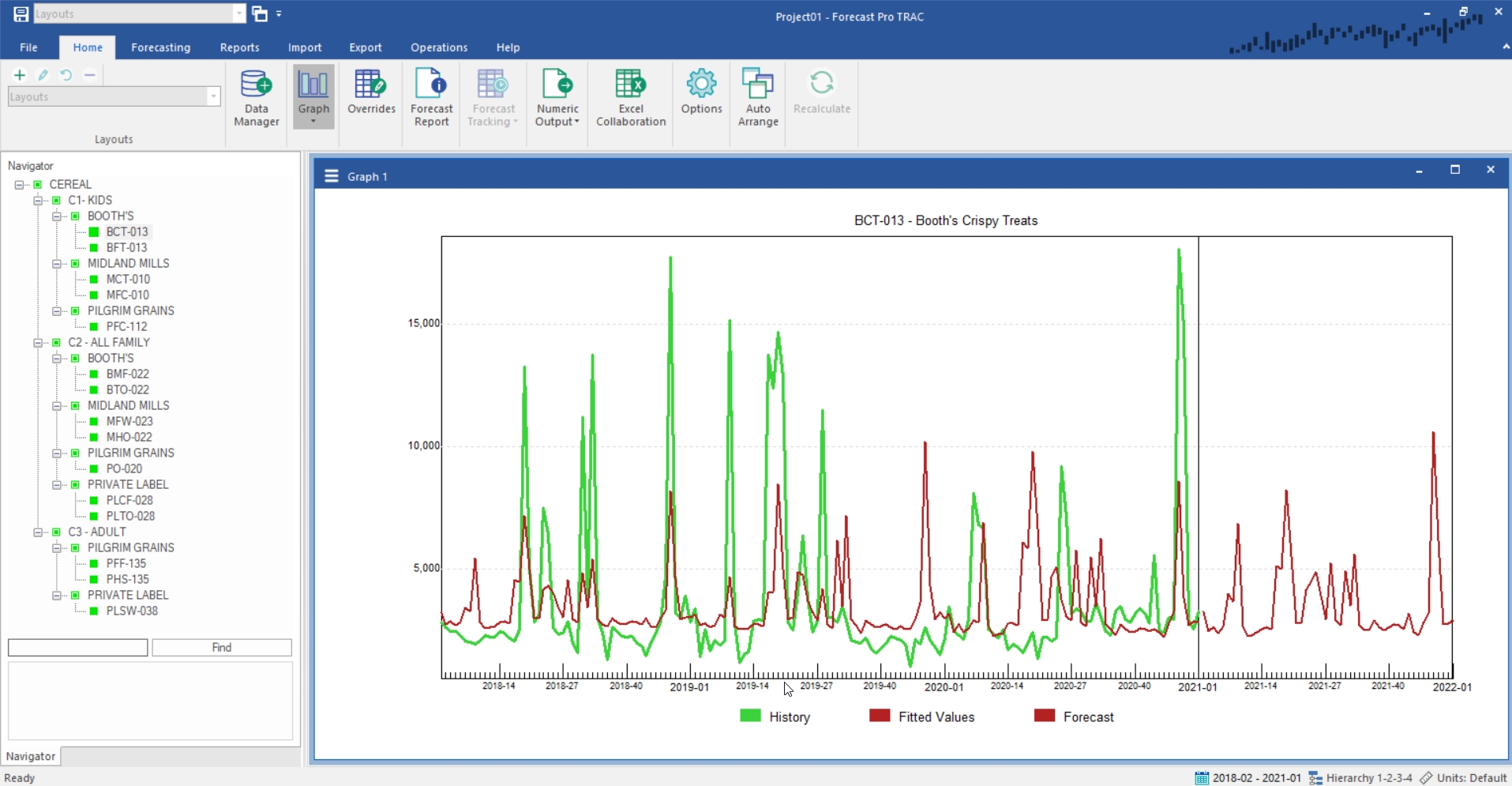Open the Reports tab
Viewport: 1512px width, 786px height.
(239, 47)
